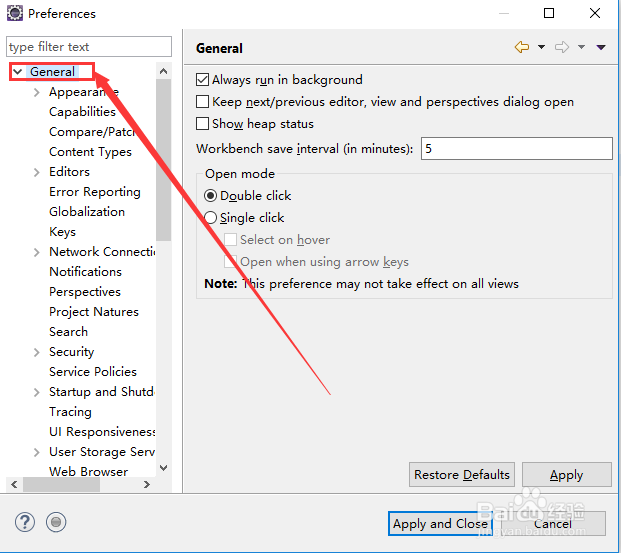Click the Back navigation arrow icon
Screen dimensions: 621x553
pos(522,47)
